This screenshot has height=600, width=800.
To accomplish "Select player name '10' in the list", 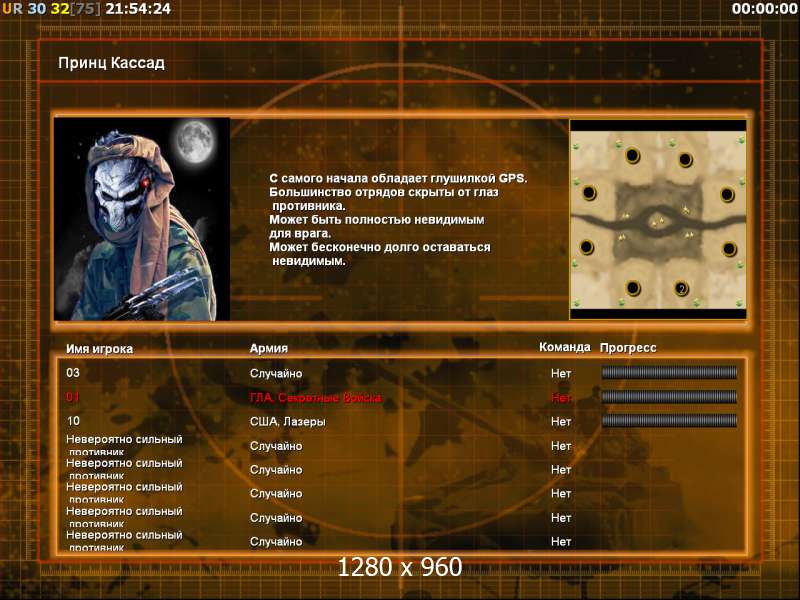I will point(73,420).
